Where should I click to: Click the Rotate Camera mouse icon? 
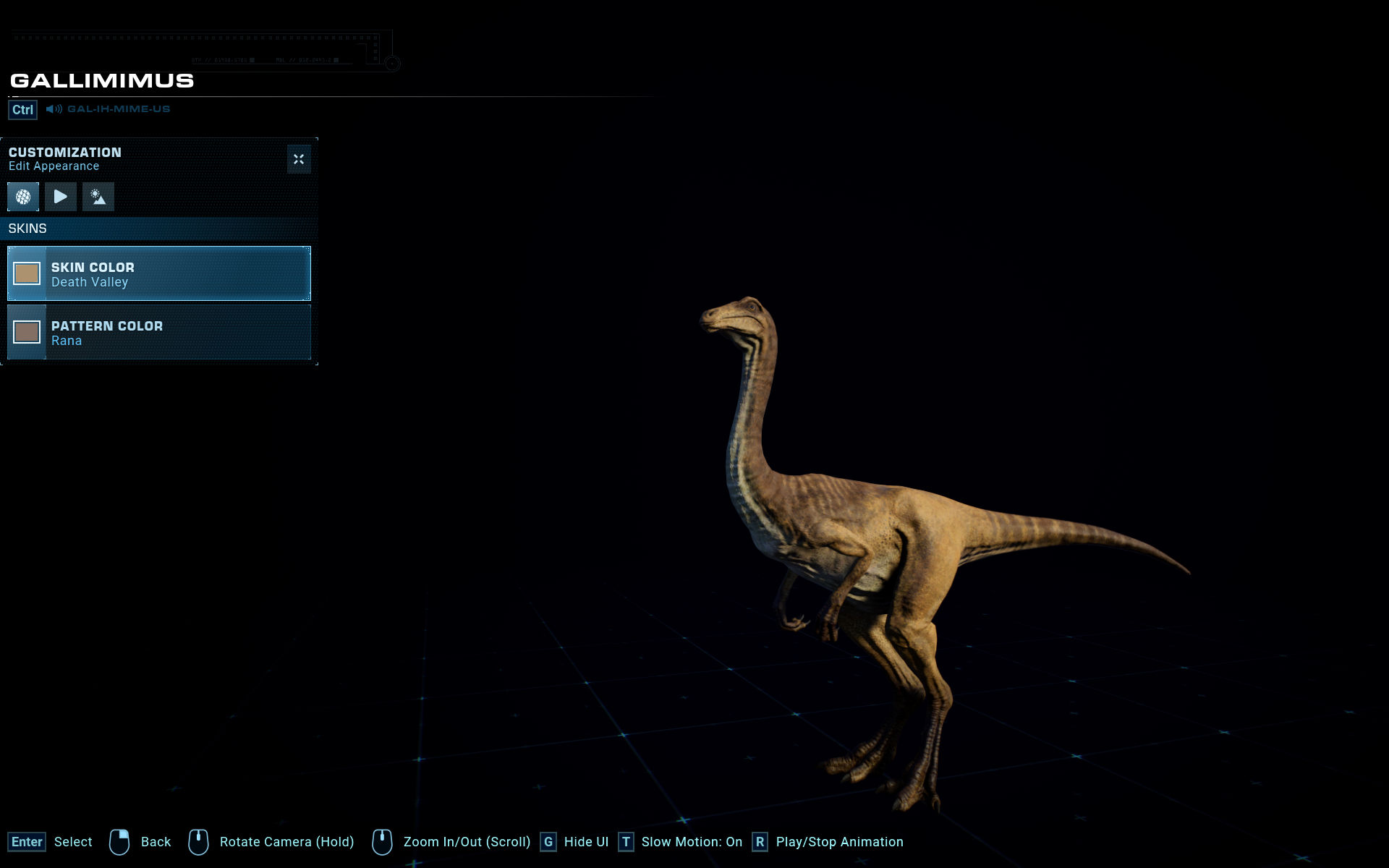pyautogui.click(x=198, y=842)
